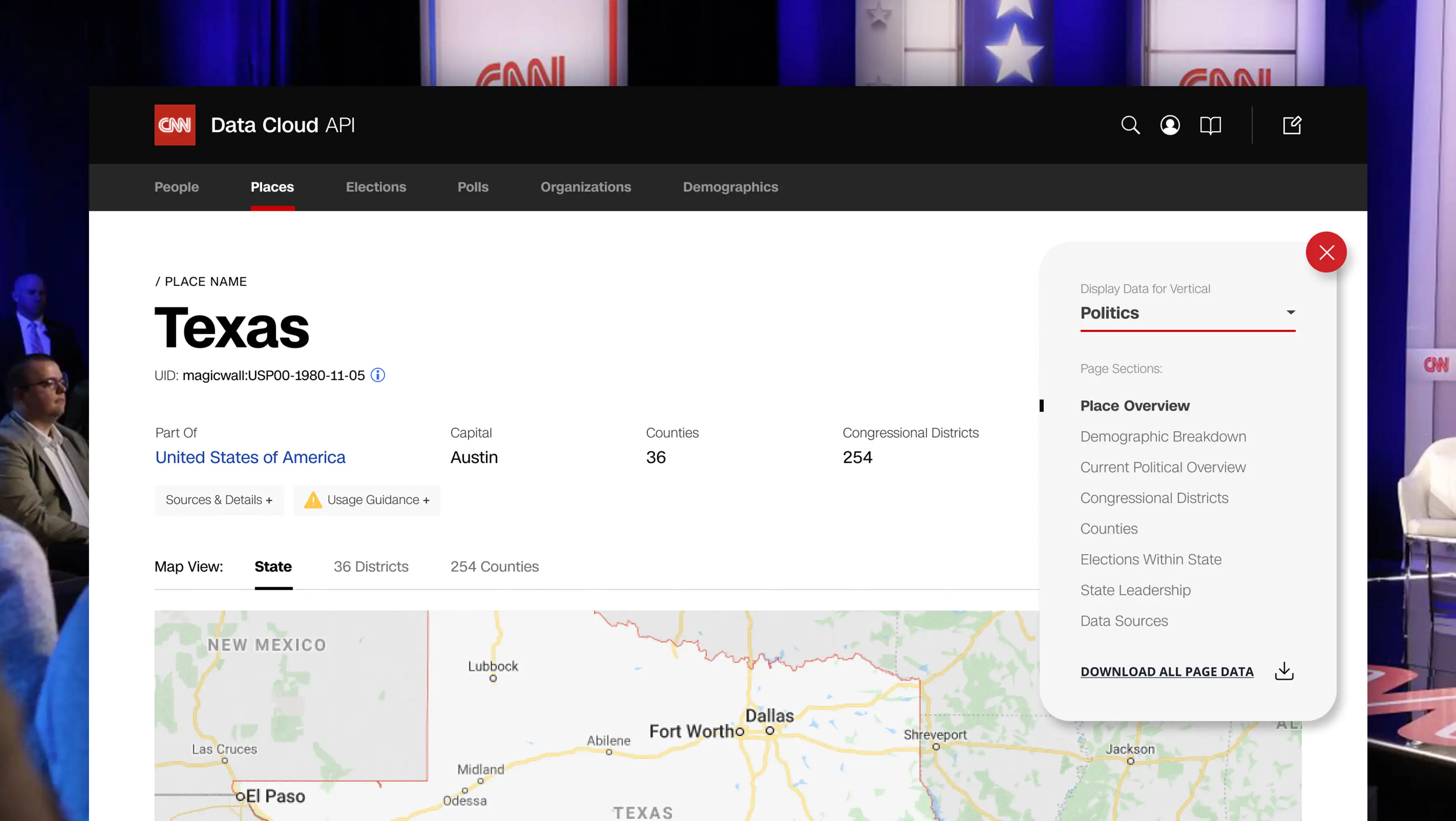The width and height of the screenshot is (1456, 821).
Task: Switch to the People tab
Action: pyautogui.click(x=176, y=187)
